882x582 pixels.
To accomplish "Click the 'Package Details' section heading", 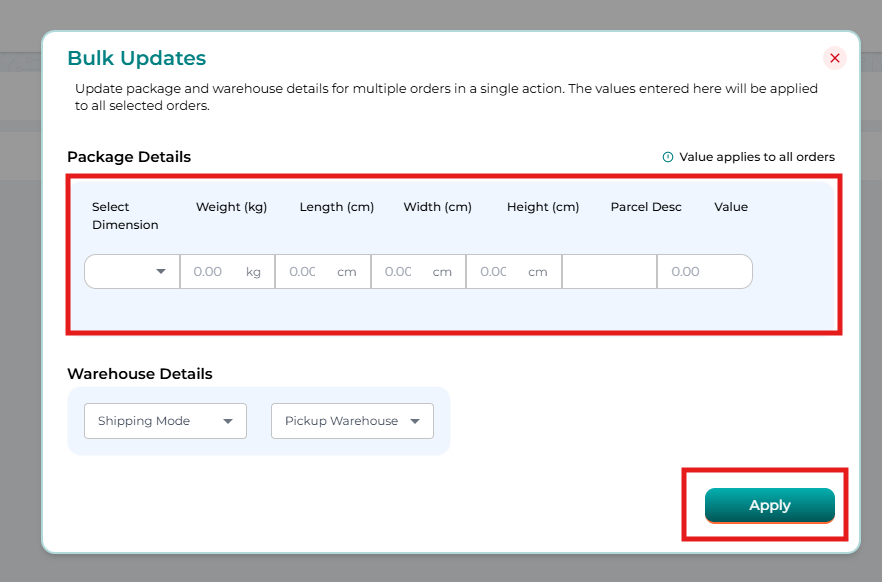I will [129, 157].
